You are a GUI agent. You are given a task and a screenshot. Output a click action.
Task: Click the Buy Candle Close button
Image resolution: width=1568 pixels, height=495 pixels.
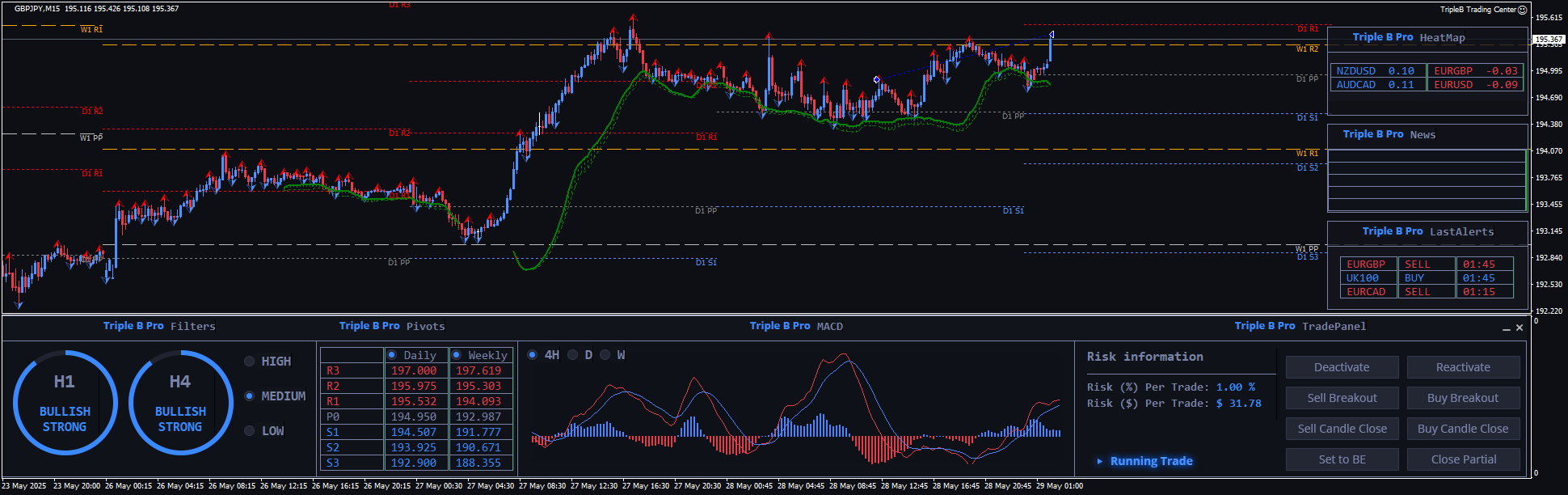coord(1463,429)
